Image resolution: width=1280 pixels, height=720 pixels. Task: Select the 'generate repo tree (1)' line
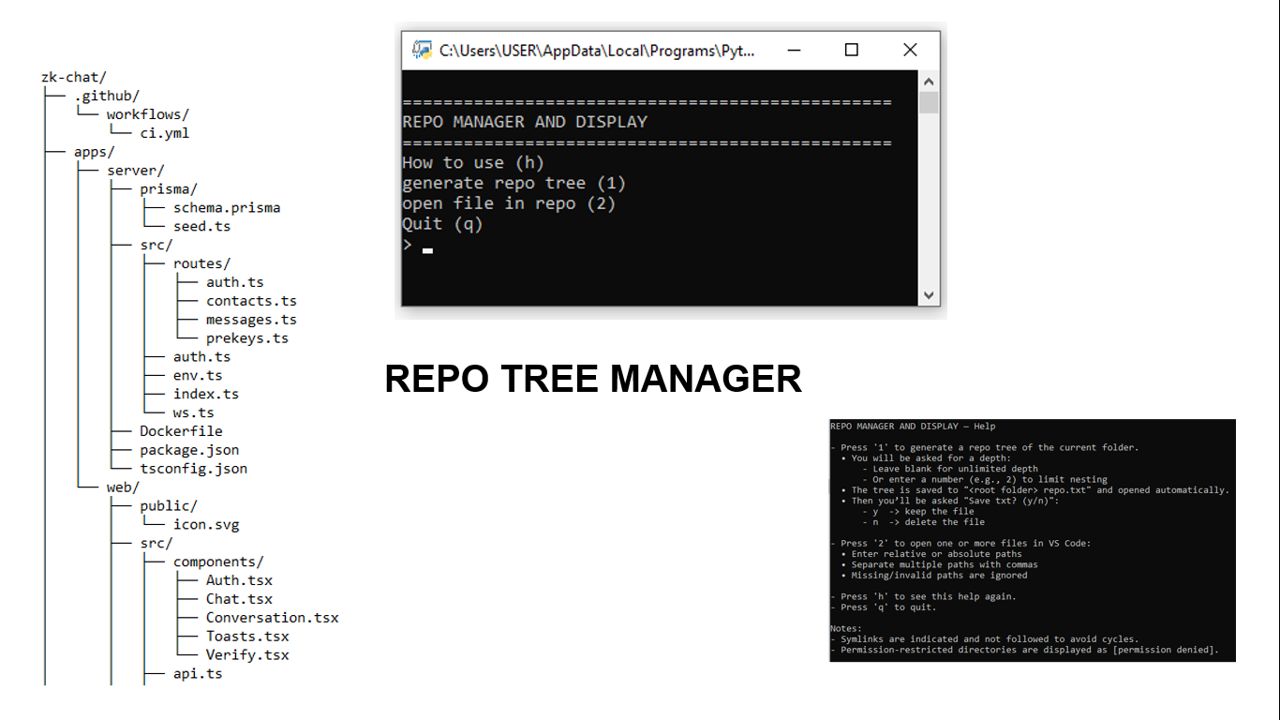pyautogui.click(x=514, y=183)
